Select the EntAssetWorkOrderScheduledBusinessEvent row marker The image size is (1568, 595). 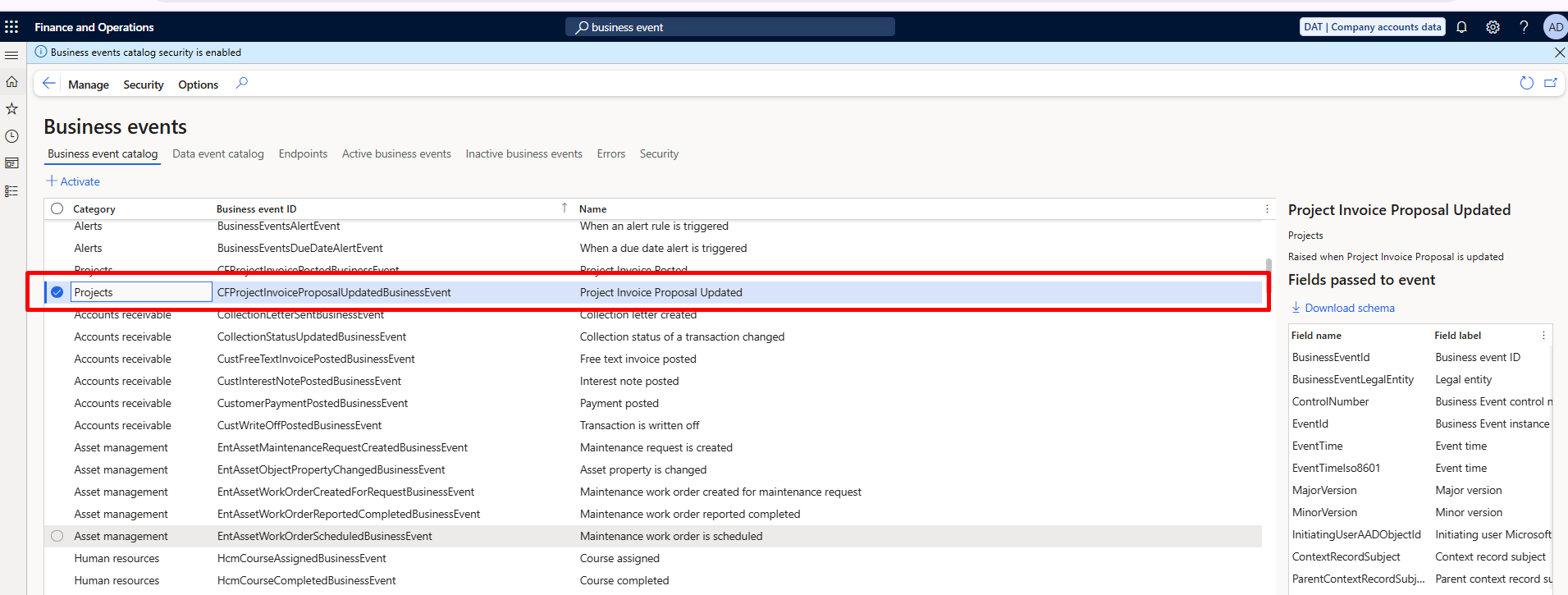pyautogui.click(x=57, y=536)
